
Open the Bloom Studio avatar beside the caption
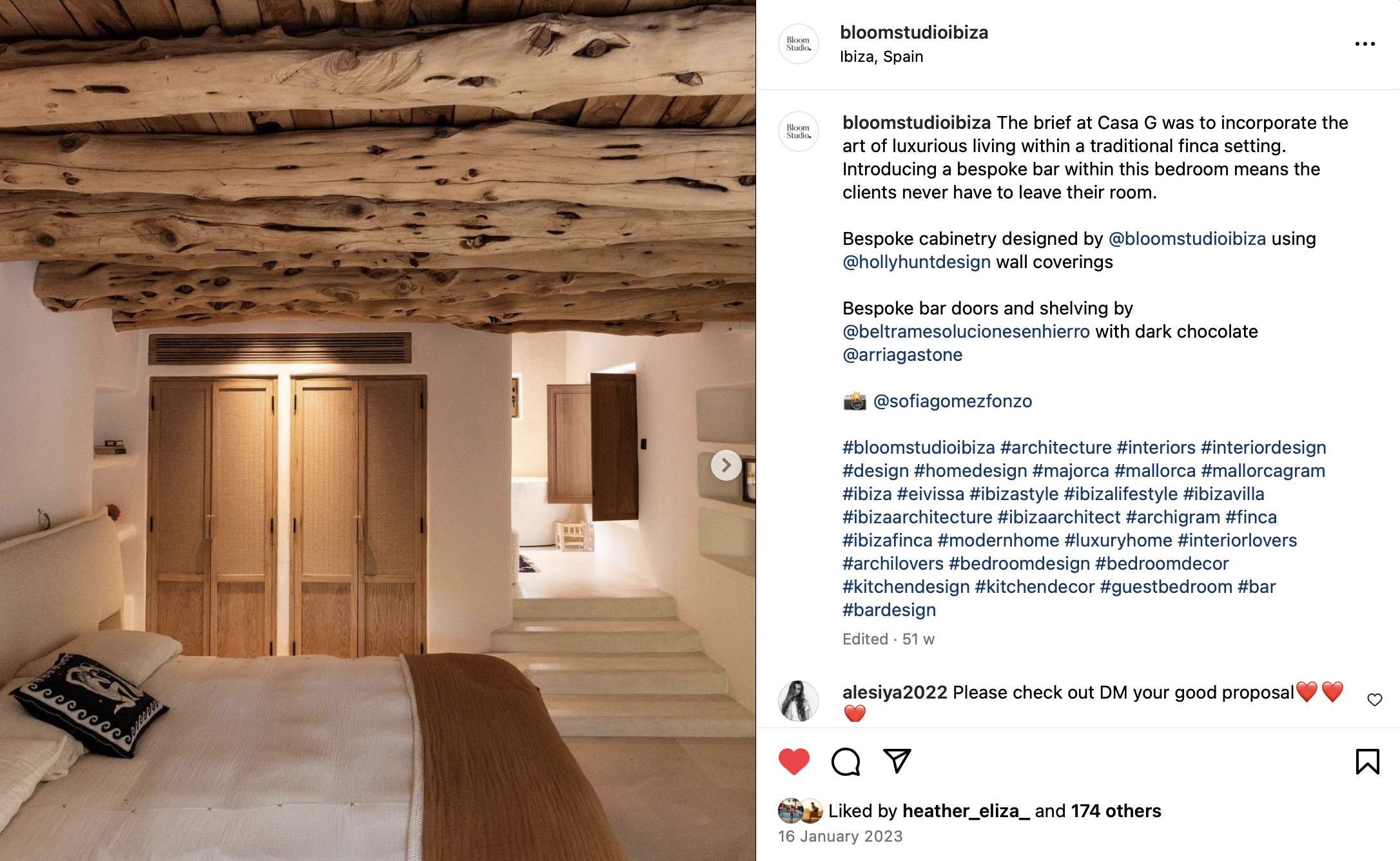click(x=799, y=131)
